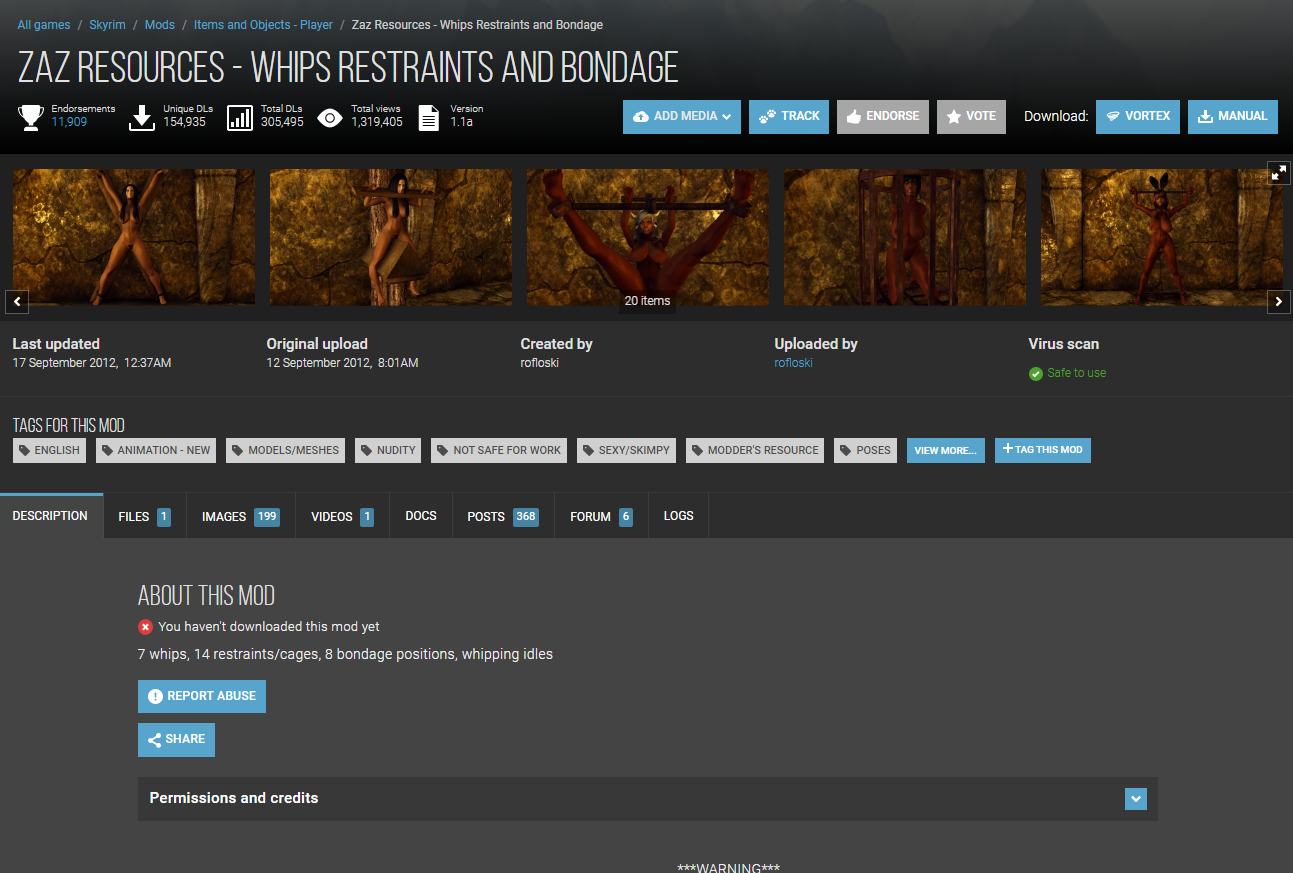The height and width of the screenshot is (873, 1293).
Task: Select the NUDITY tag
Action: tap(388, 451)
